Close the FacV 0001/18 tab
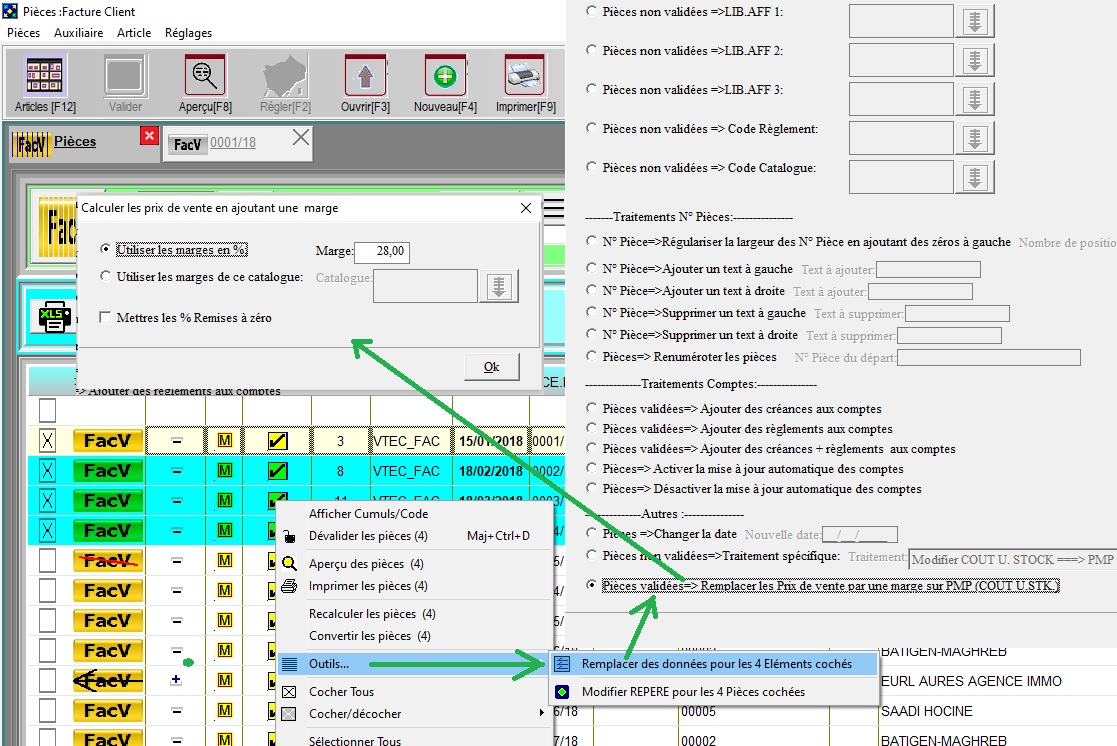Image resolution: width=1117 pixels, height=746 pixels. (x=301, y=137)
